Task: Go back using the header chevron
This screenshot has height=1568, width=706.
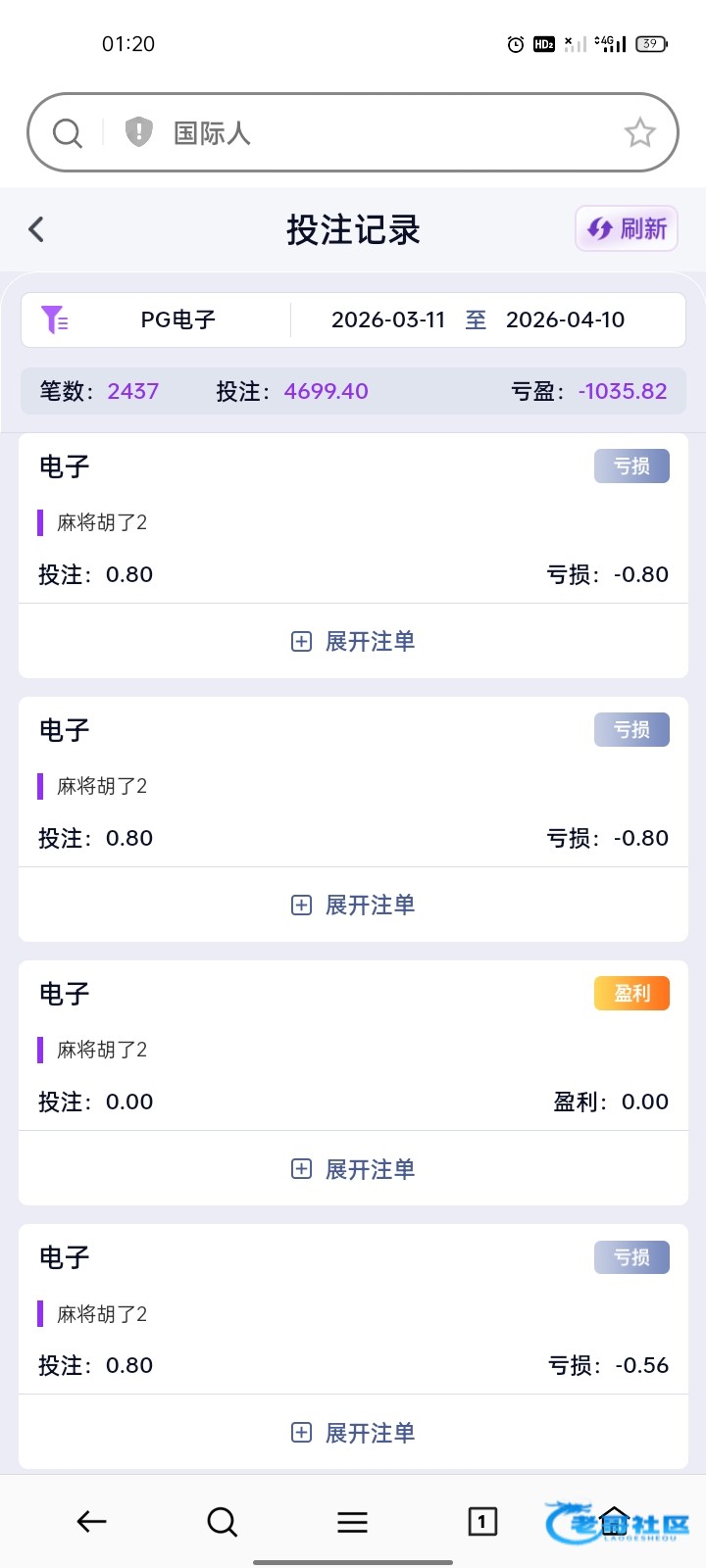Action: 36,229
